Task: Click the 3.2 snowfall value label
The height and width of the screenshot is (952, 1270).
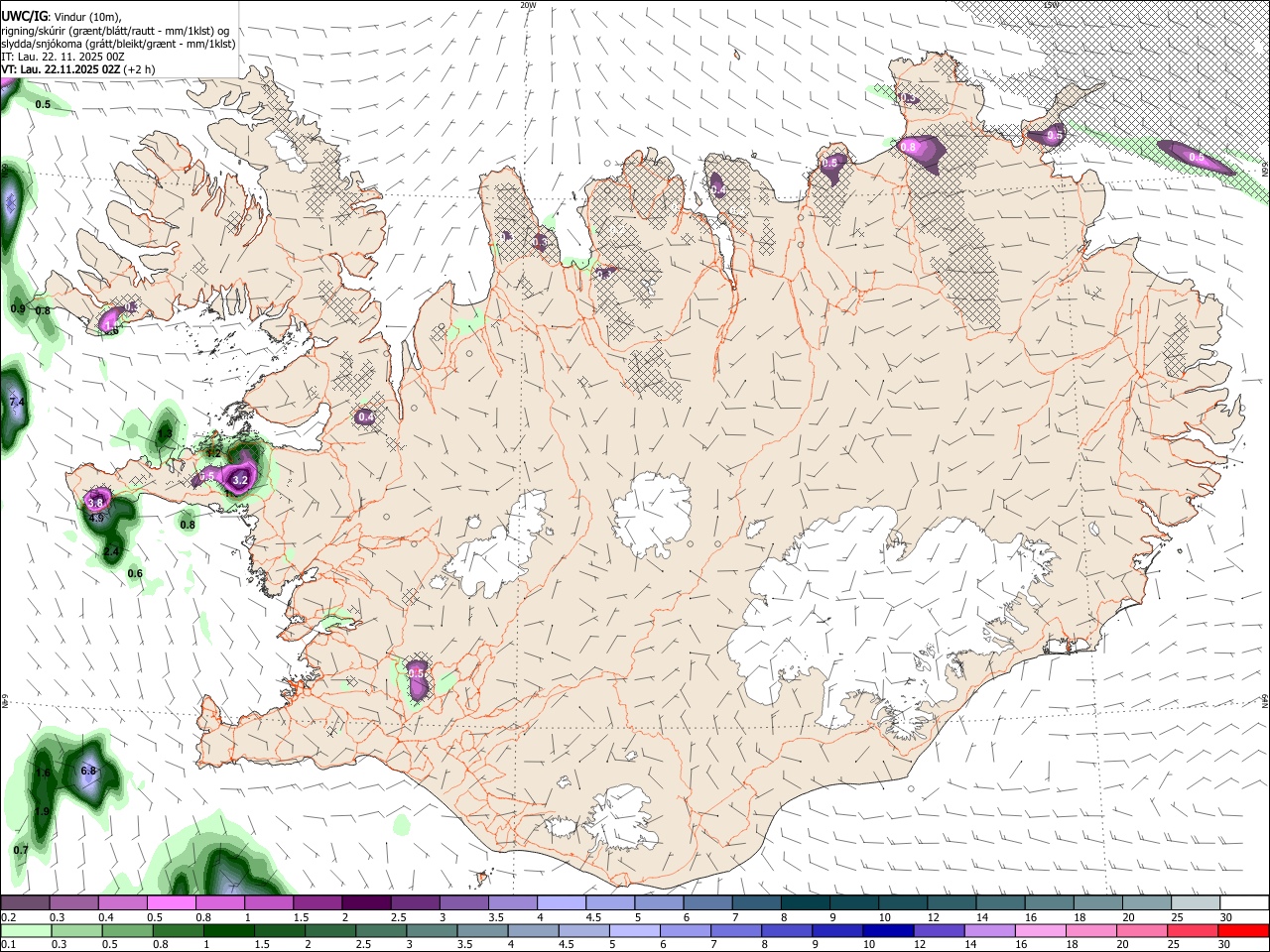Action: point(239,480)
